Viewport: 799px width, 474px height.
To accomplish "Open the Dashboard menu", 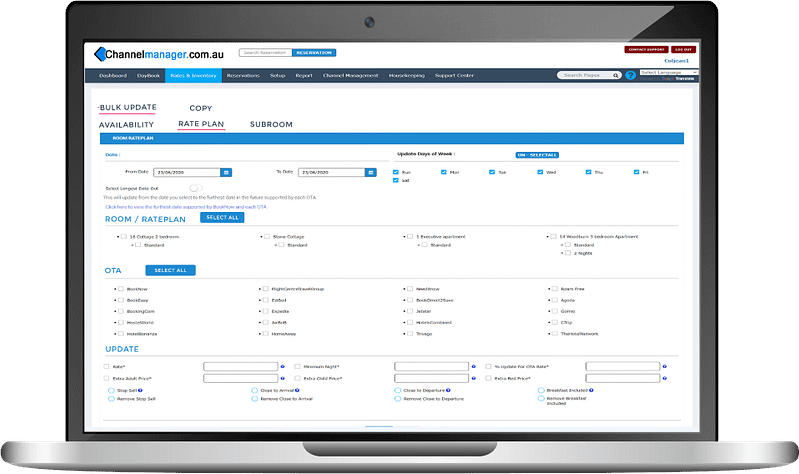I will [x=113, y=75].
